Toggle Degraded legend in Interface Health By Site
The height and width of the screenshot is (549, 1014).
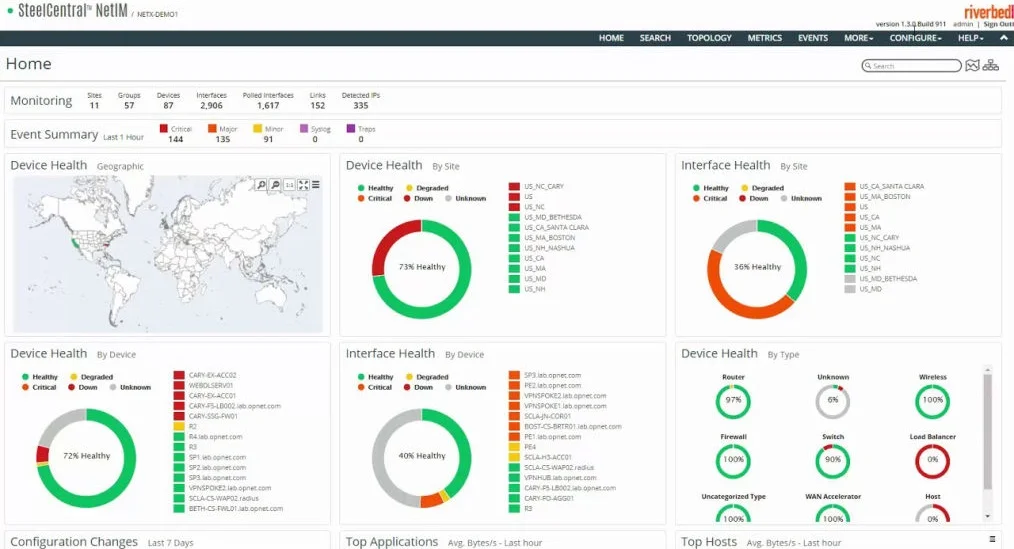point(762,188)
